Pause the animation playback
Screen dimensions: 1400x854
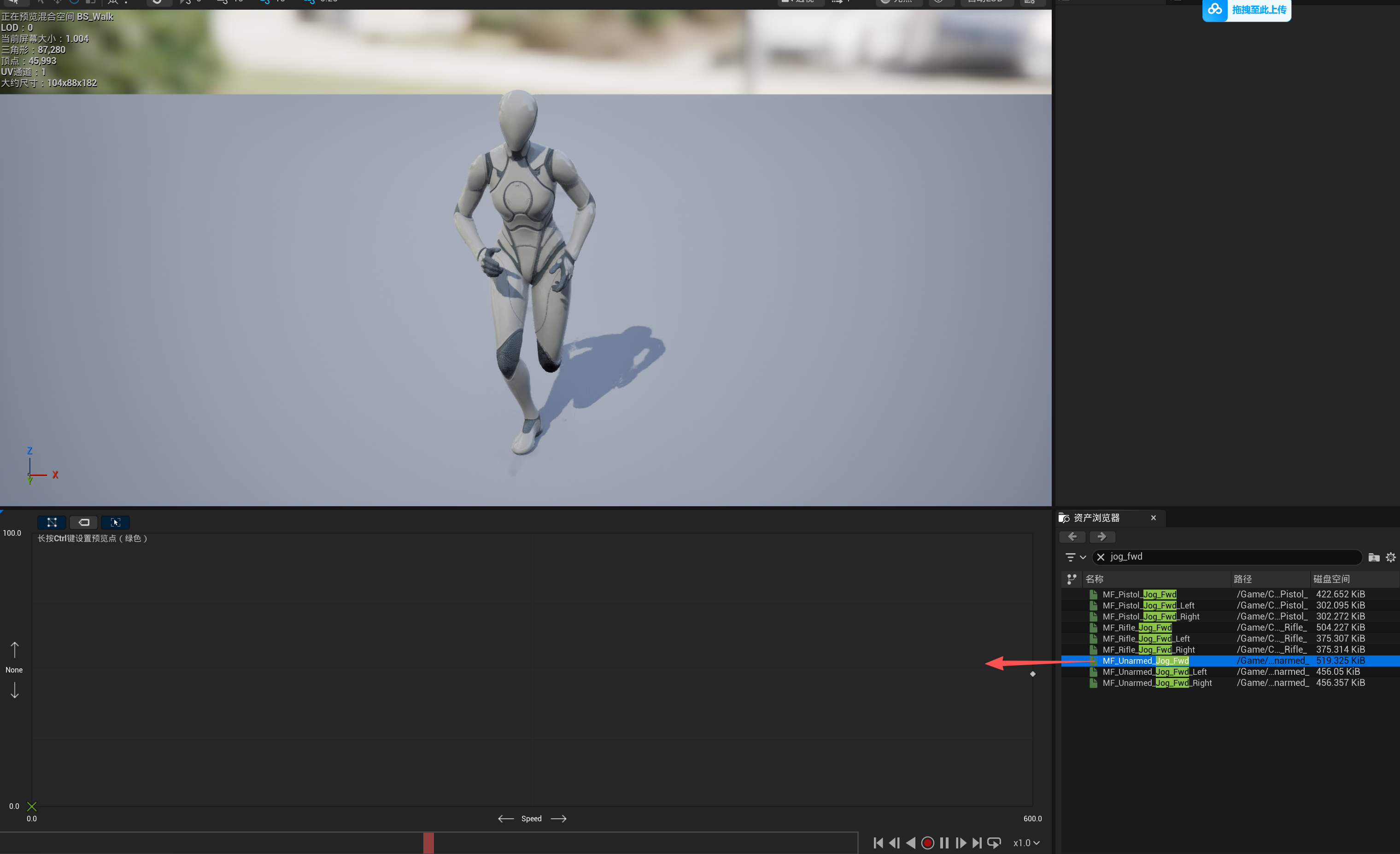pyautogui.click(x=944, y=842)
